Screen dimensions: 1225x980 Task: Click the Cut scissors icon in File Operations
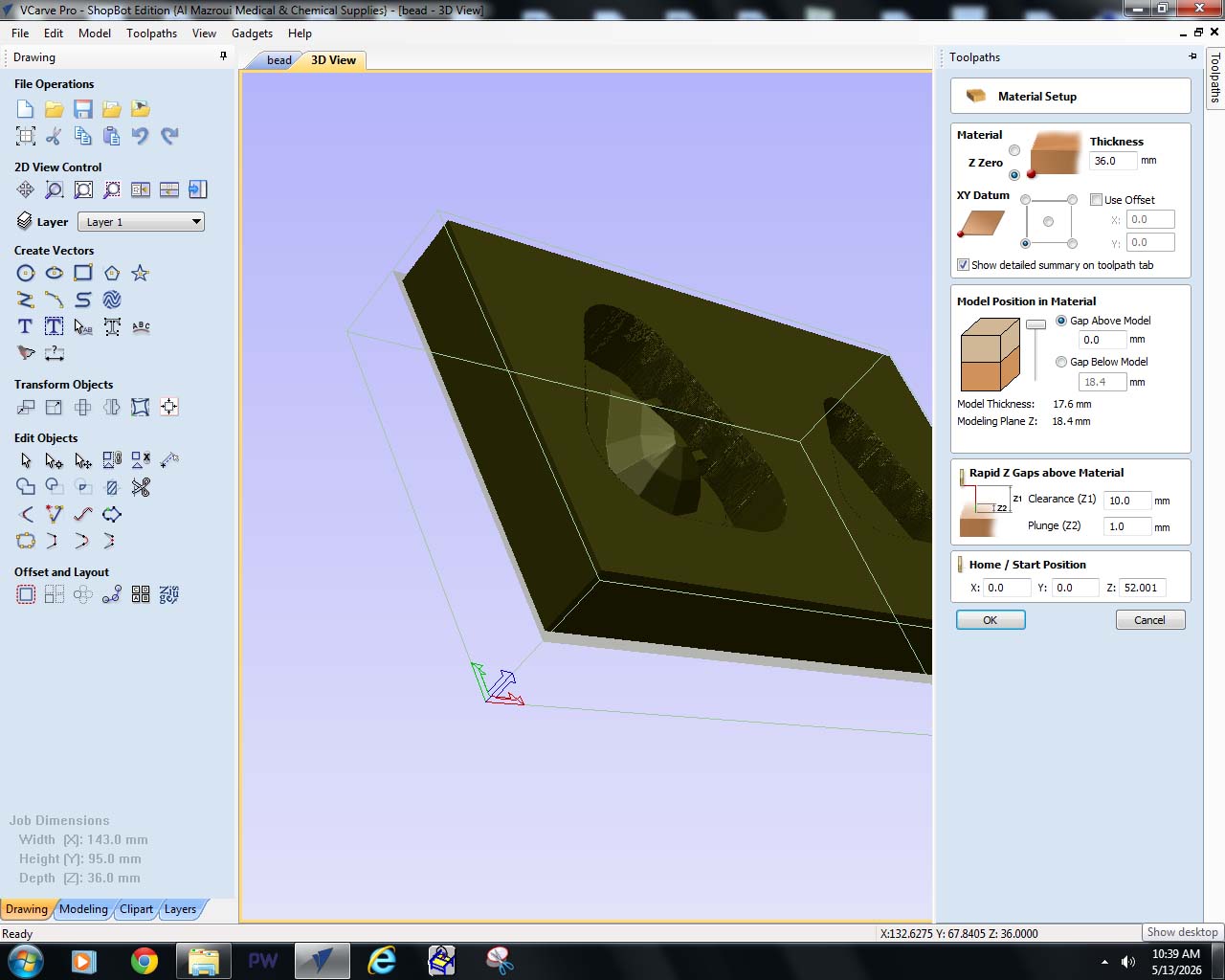[x=55, y=136]
